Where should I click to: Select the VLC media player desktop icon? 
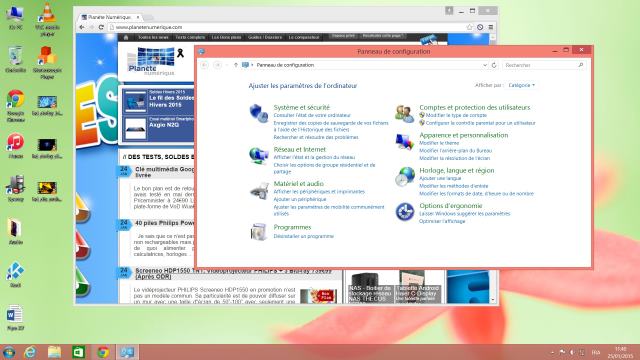tap(47, 19)
